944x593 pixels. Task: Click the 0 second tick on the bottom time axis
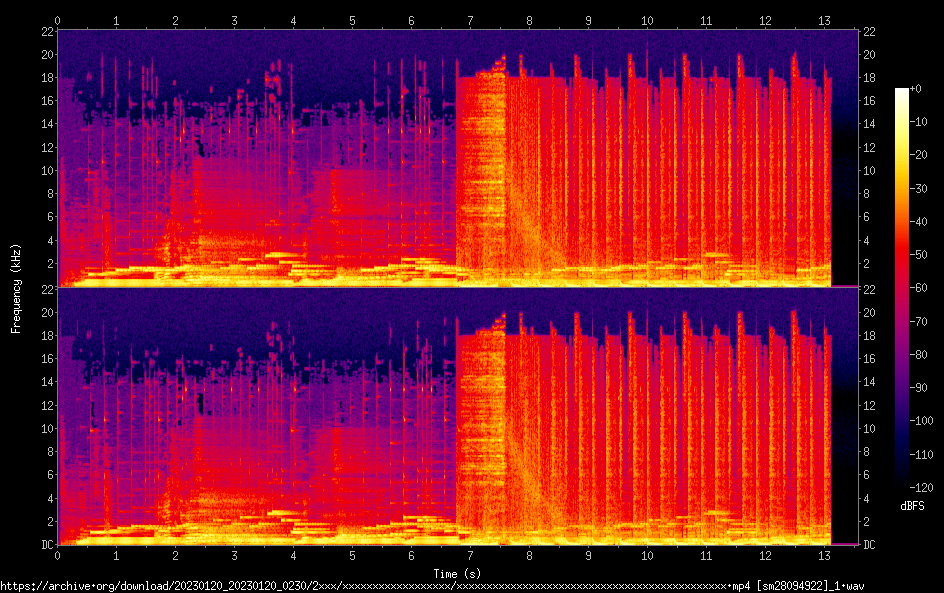coord(58,555)
